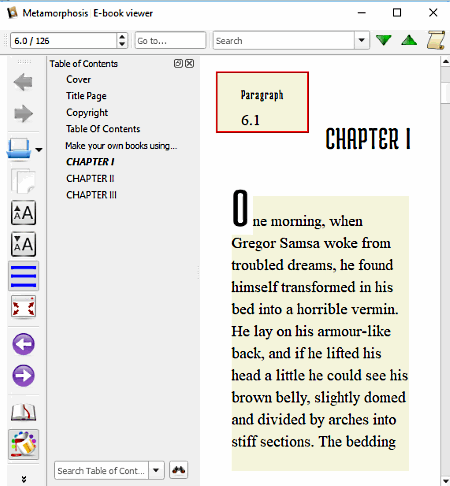Increase font size with larger A icon

tap(23, 213)
